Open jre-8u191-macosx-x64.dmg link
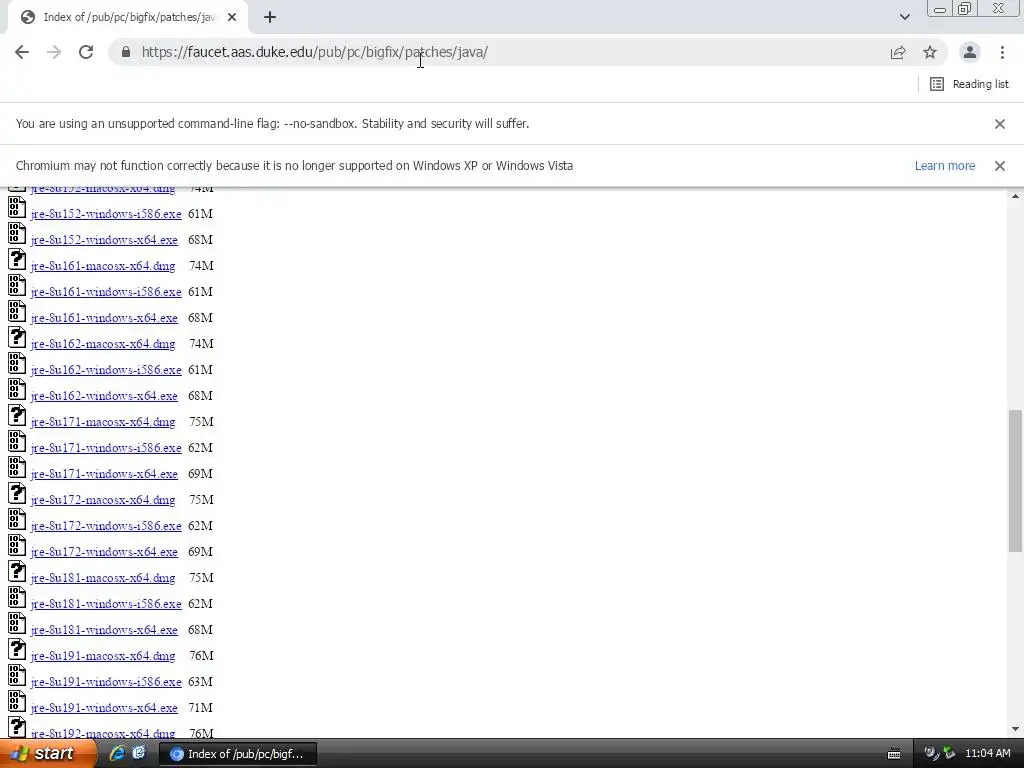 (x=103, y=656)
